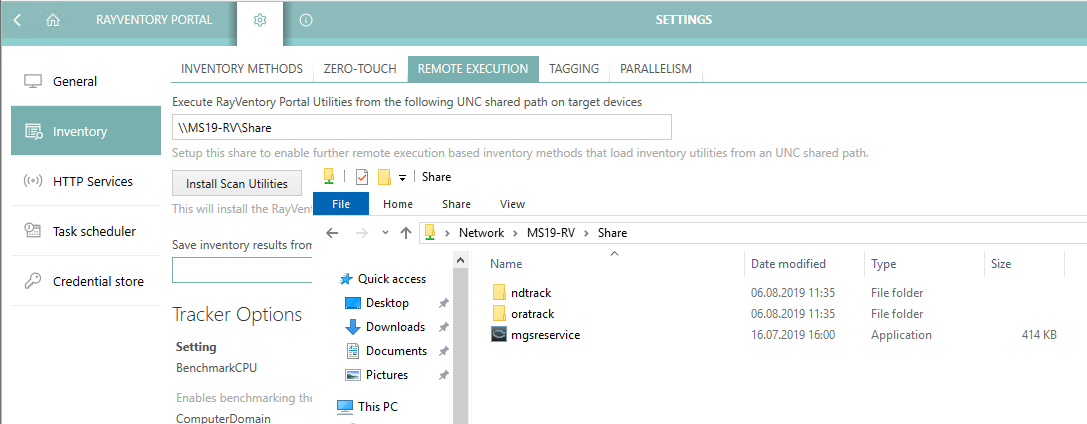The width and height of the screenshot is (1087, 424).
Task: Click Properties icon in quick access toolbar
Action: 361,177
